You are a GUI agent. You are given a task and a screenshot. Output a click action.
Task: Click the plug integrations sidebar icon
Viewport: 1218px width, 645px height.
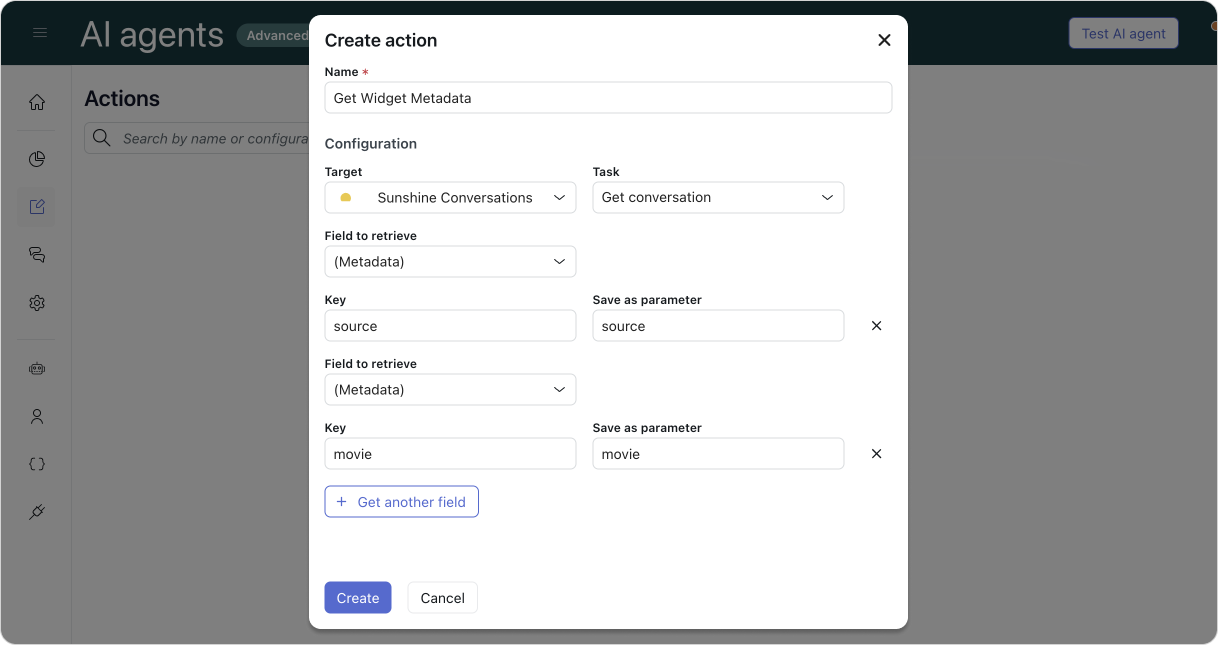click(x=37, y=512)
